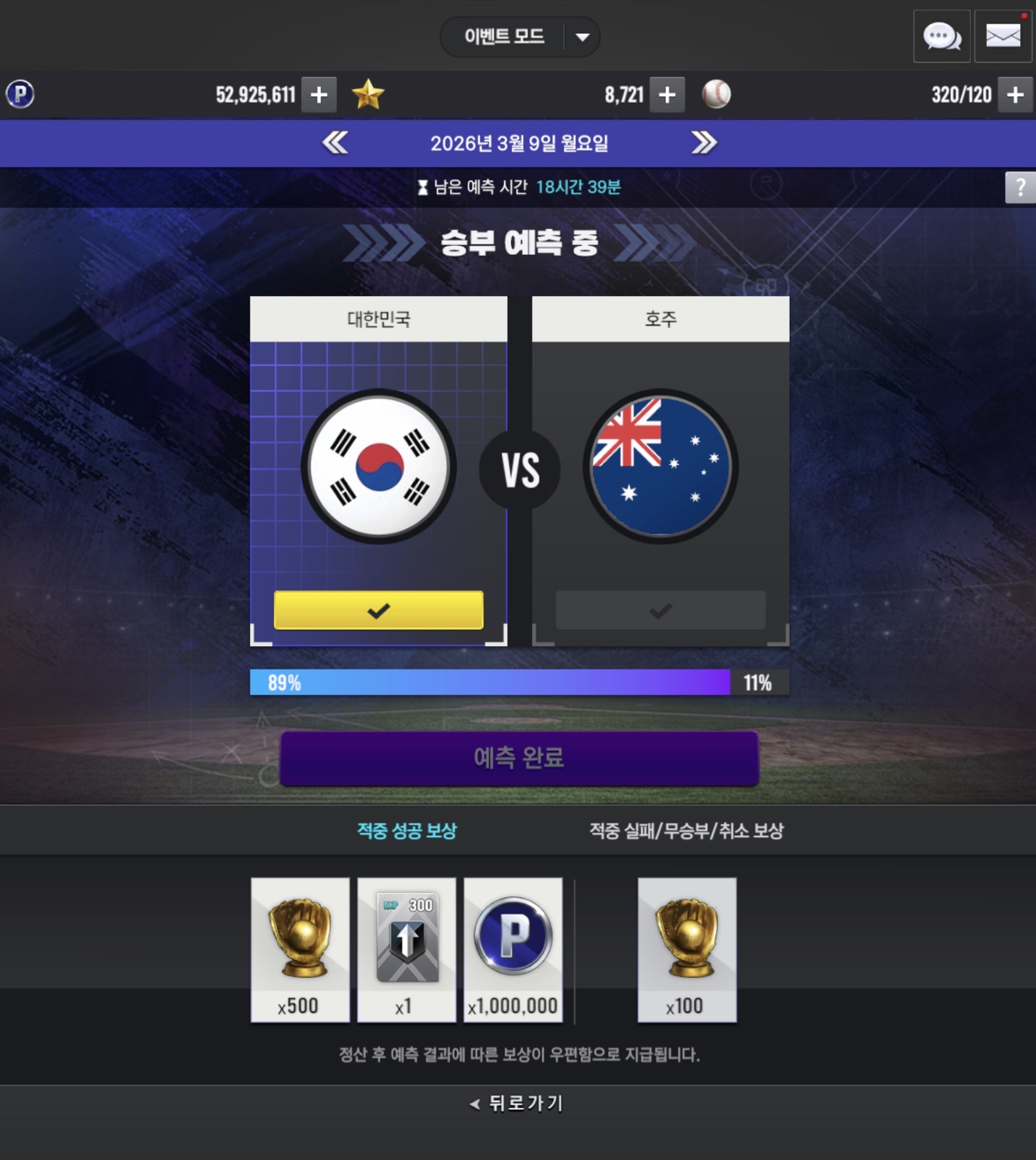Go to previous date with left chevrons

click(335, 143)
